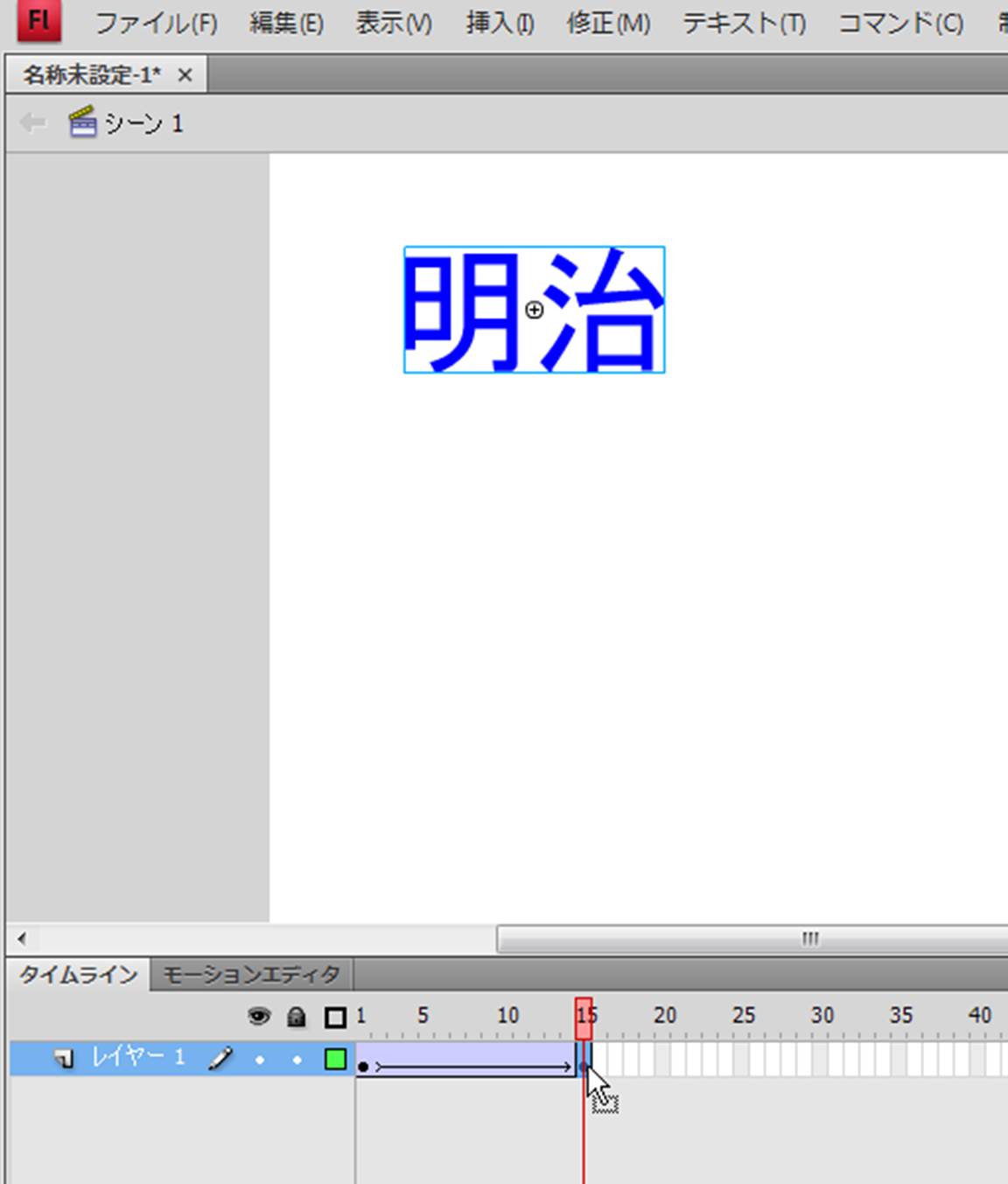Toggle lock dot for レイヤー 1

(x=297, y=1060)
